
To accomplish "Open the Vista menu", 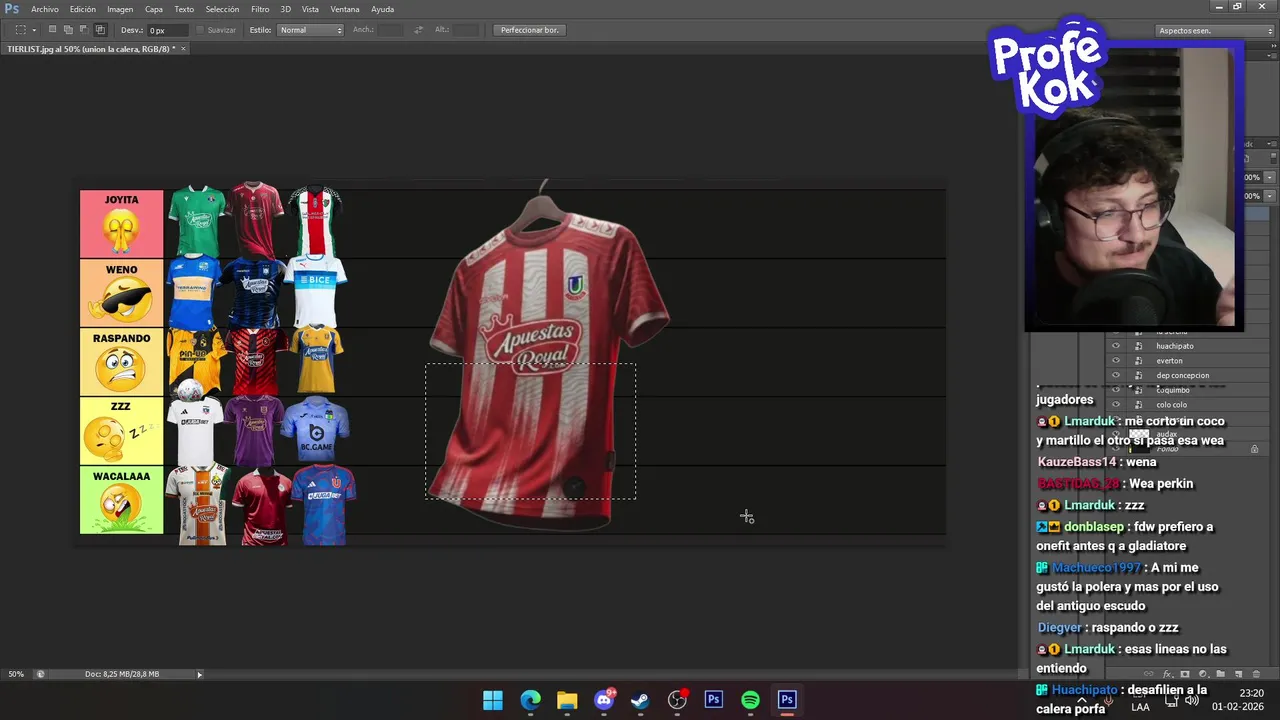I will pos(310,9).
